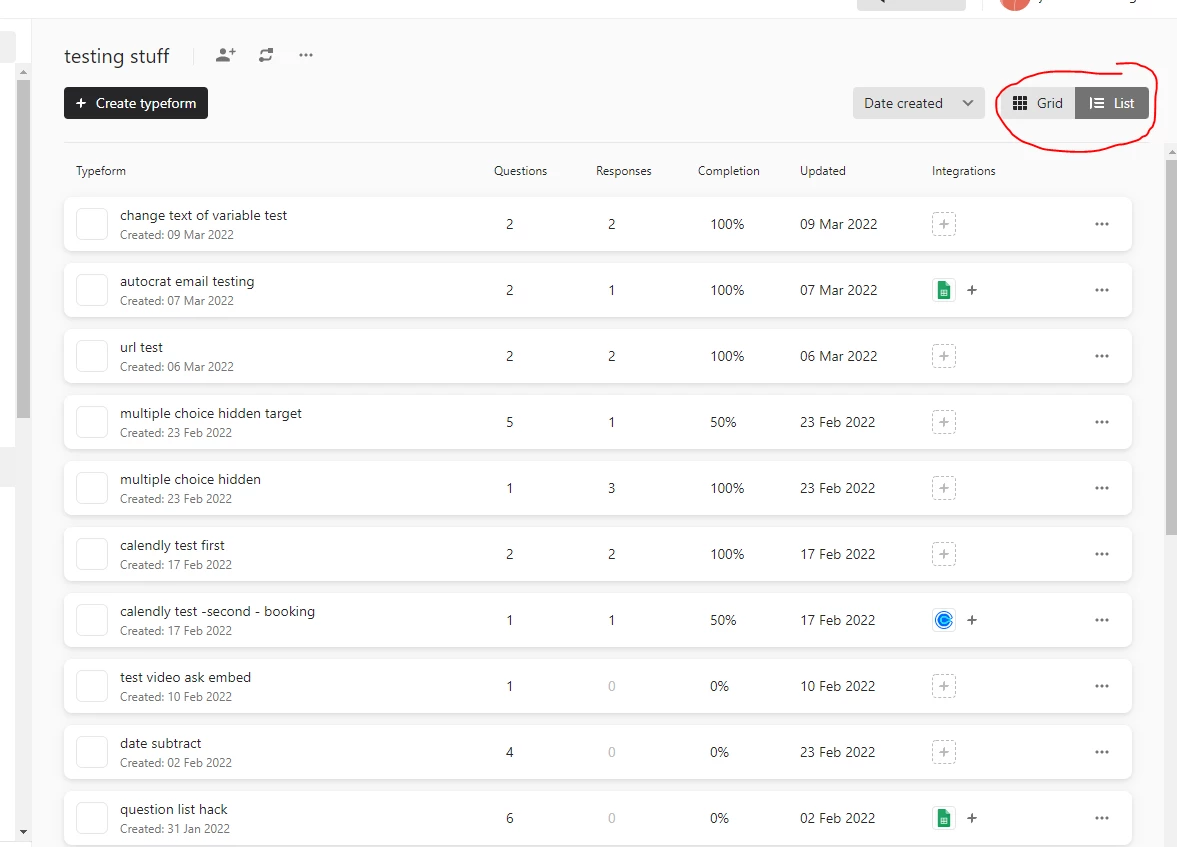The height and width of the screenshot is (847, 1177).
Task: Tick the checkbox for date subtract typeform
Action: coord(92,752)
